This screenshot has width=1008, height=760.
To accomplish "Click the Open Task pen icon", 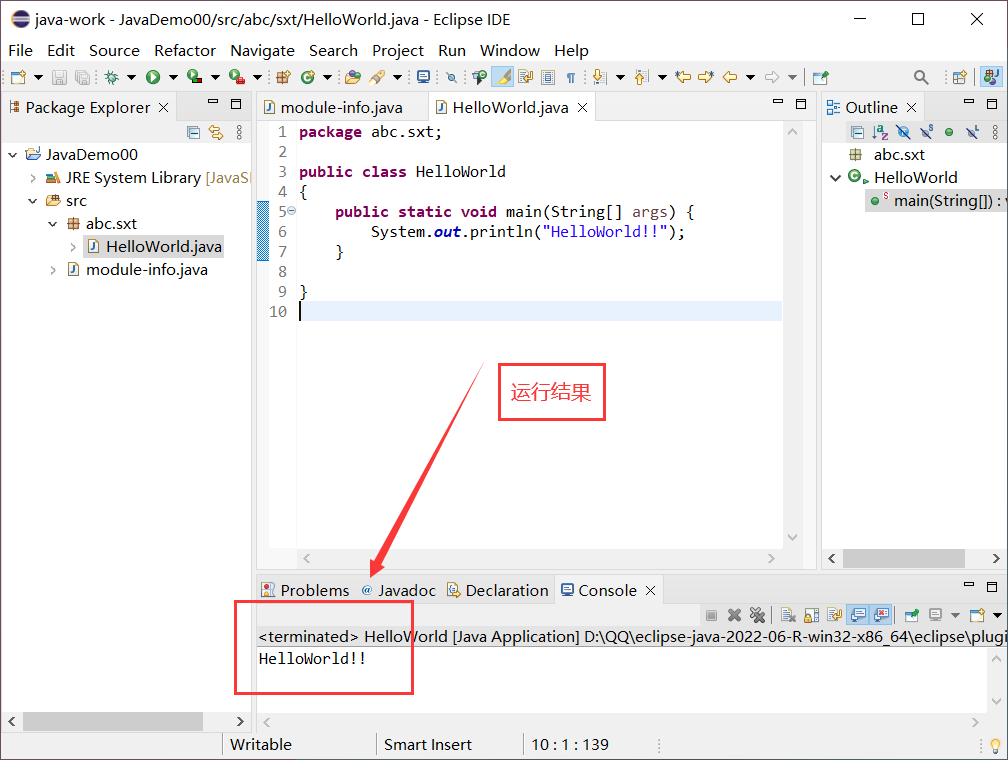I will coord(377,78).
